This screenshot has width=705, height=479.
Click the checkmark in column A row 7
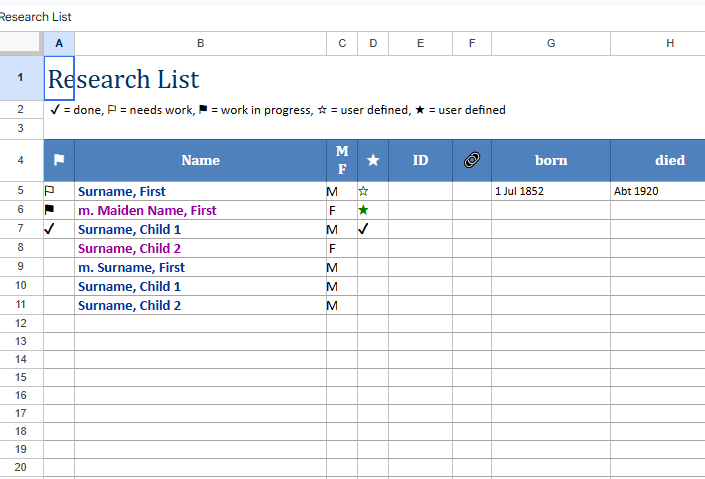(x=50, y=229)
